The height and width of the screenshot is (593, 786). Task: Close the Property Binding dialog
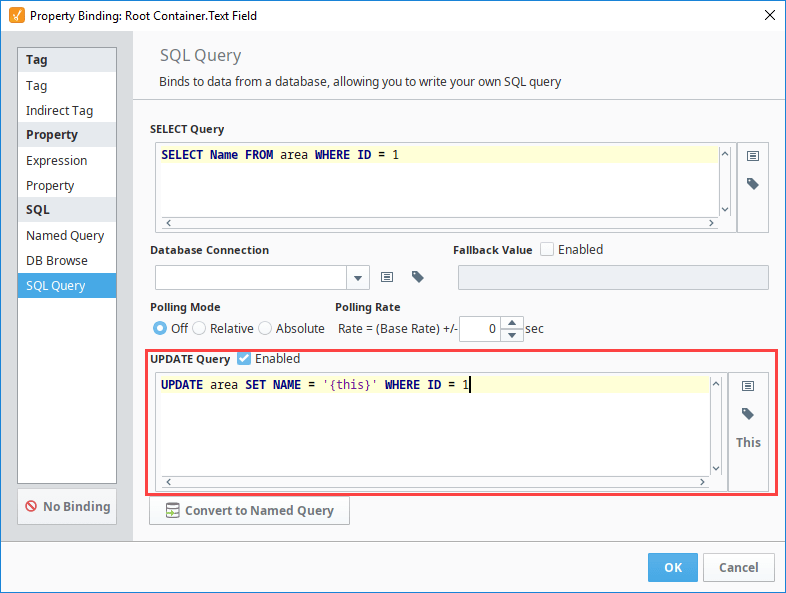pyautogui.click(x=770, y=16)
